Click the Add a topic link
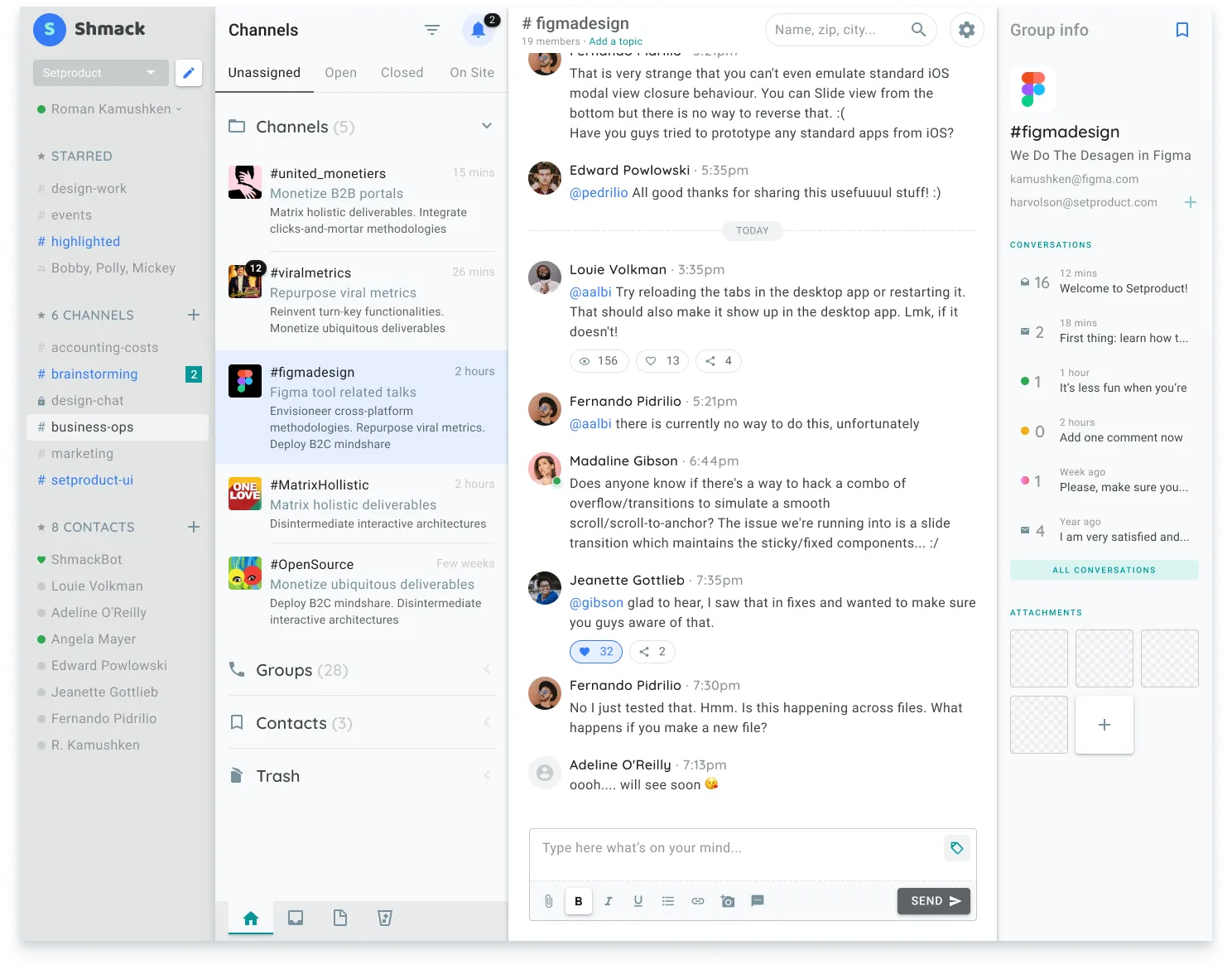This screenshot has height=974, width=1232. [616, 41]
